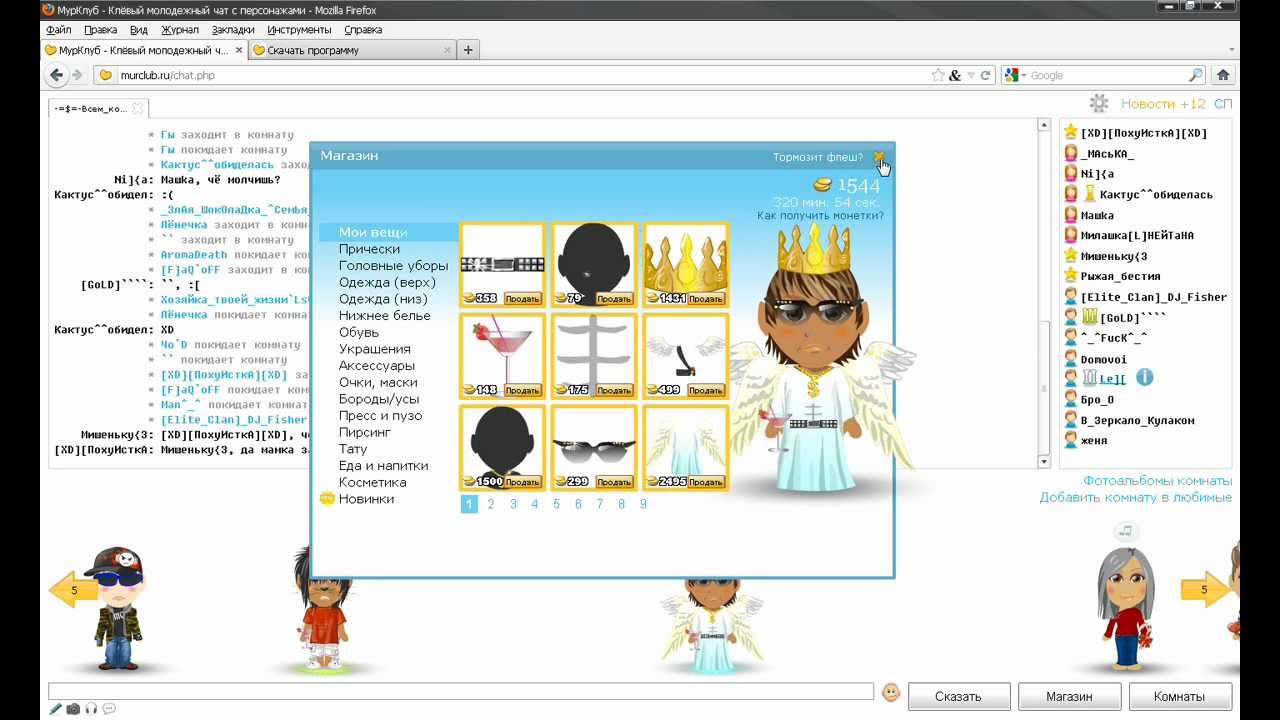Close the chat room tab icon
The width and height of the screenshot is (1280, 720).
pos(138,108)
